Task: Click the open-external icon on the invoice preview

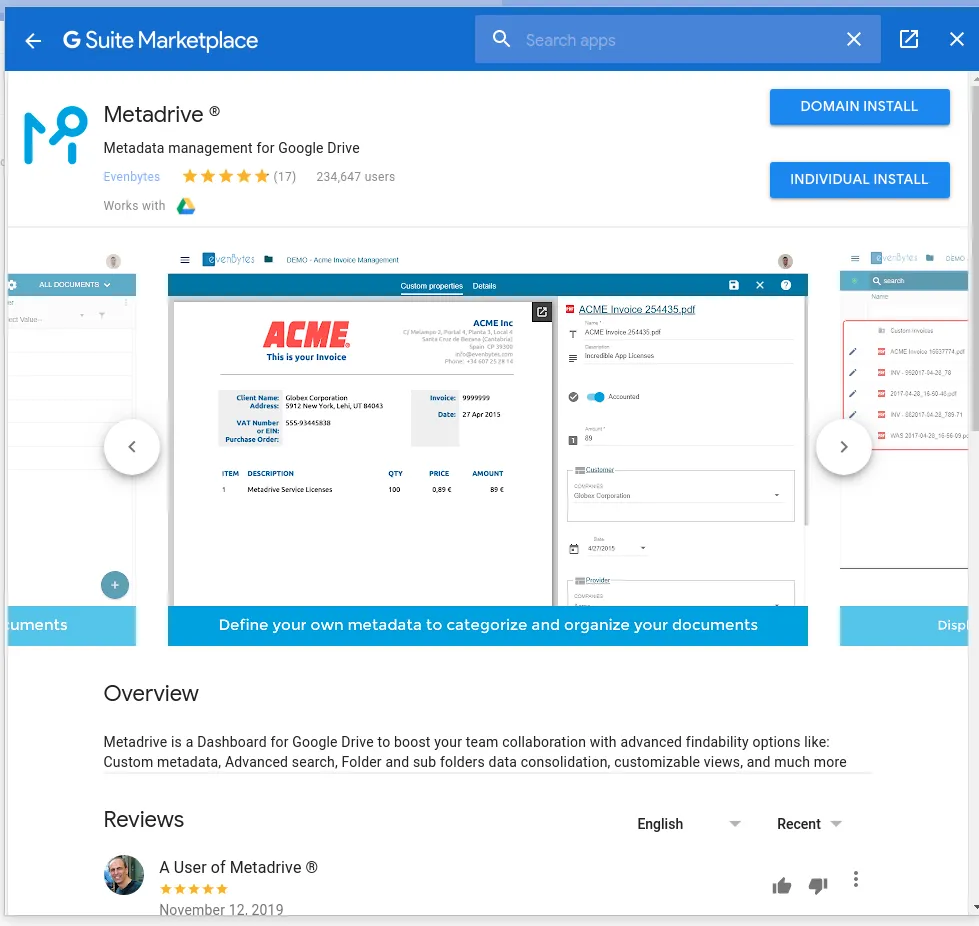Action: (x=541, y=312)
